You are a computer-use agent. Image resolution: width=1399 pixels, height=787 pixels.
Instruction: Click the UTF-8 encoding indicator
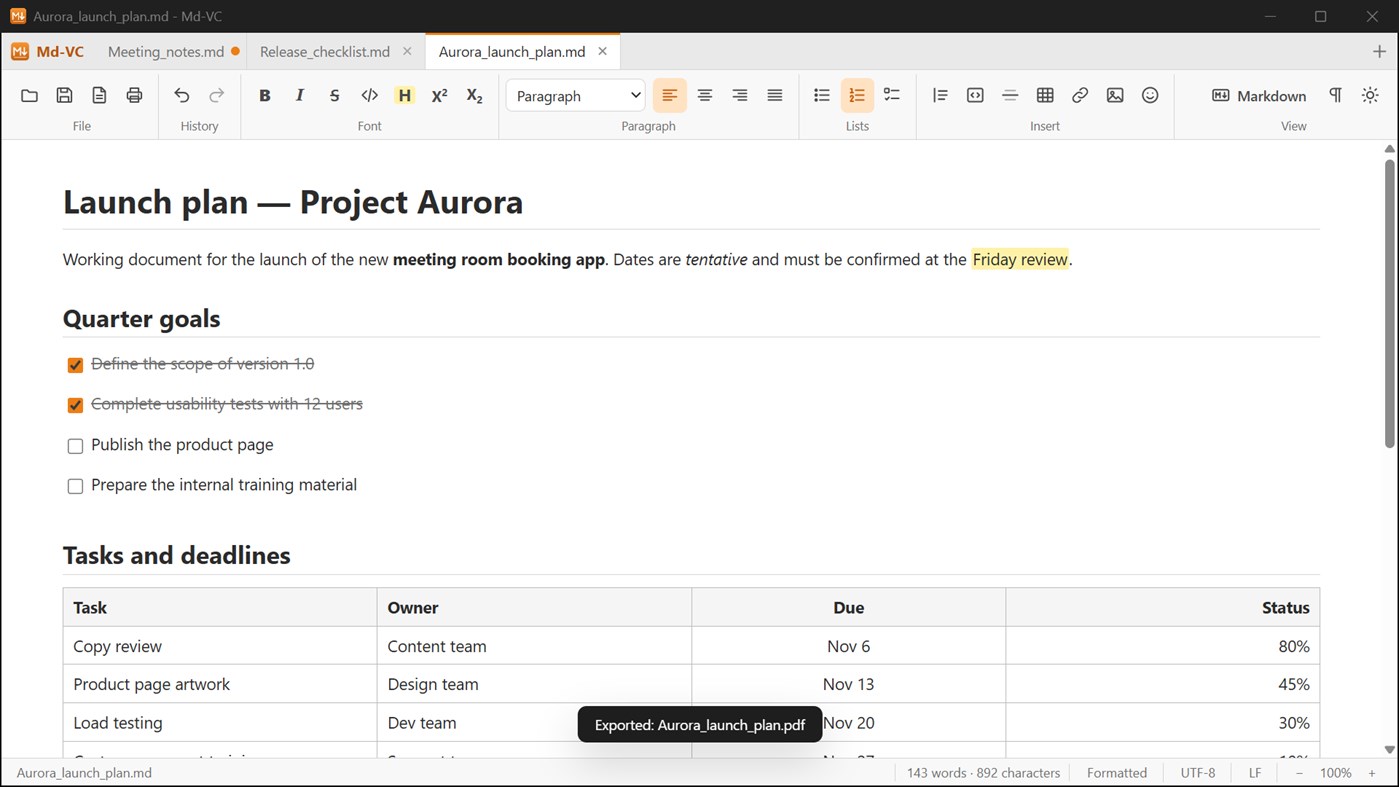1198,773
